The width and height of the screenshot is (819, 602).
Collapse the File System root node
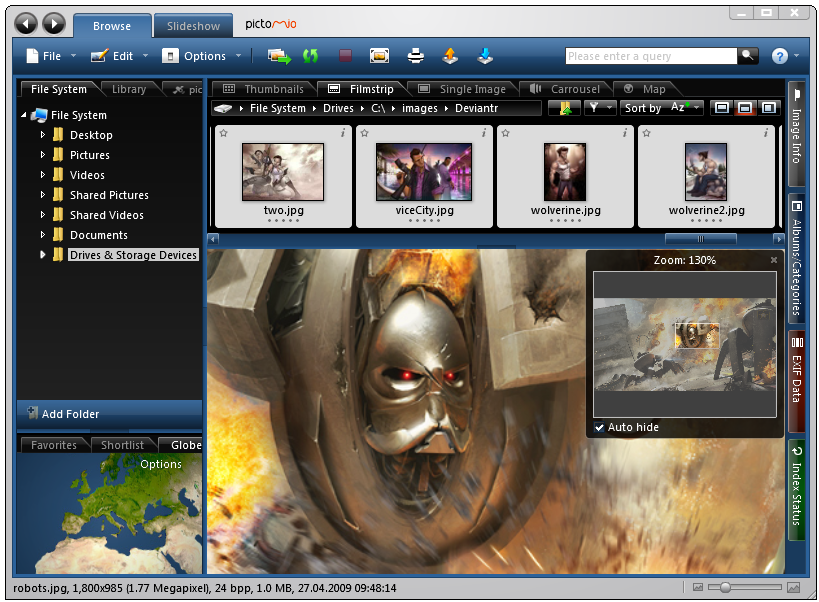(24, 115)
